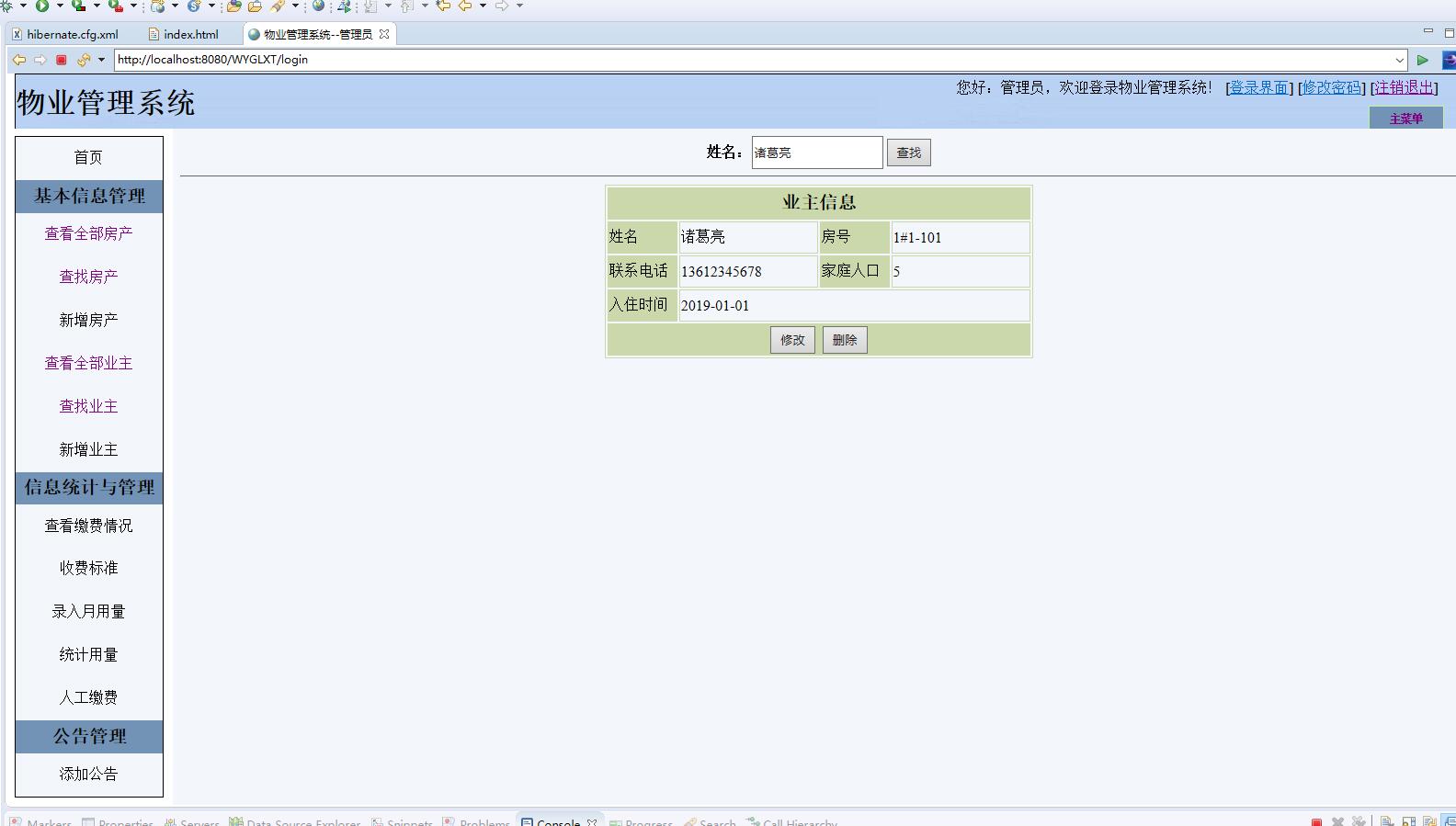Open 查看全部房产 sidebar link

tap(88, 233)
